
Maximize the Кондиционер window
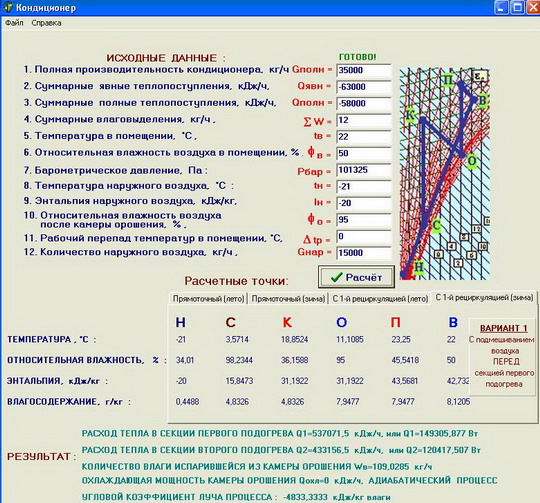[x=517, y=8]
